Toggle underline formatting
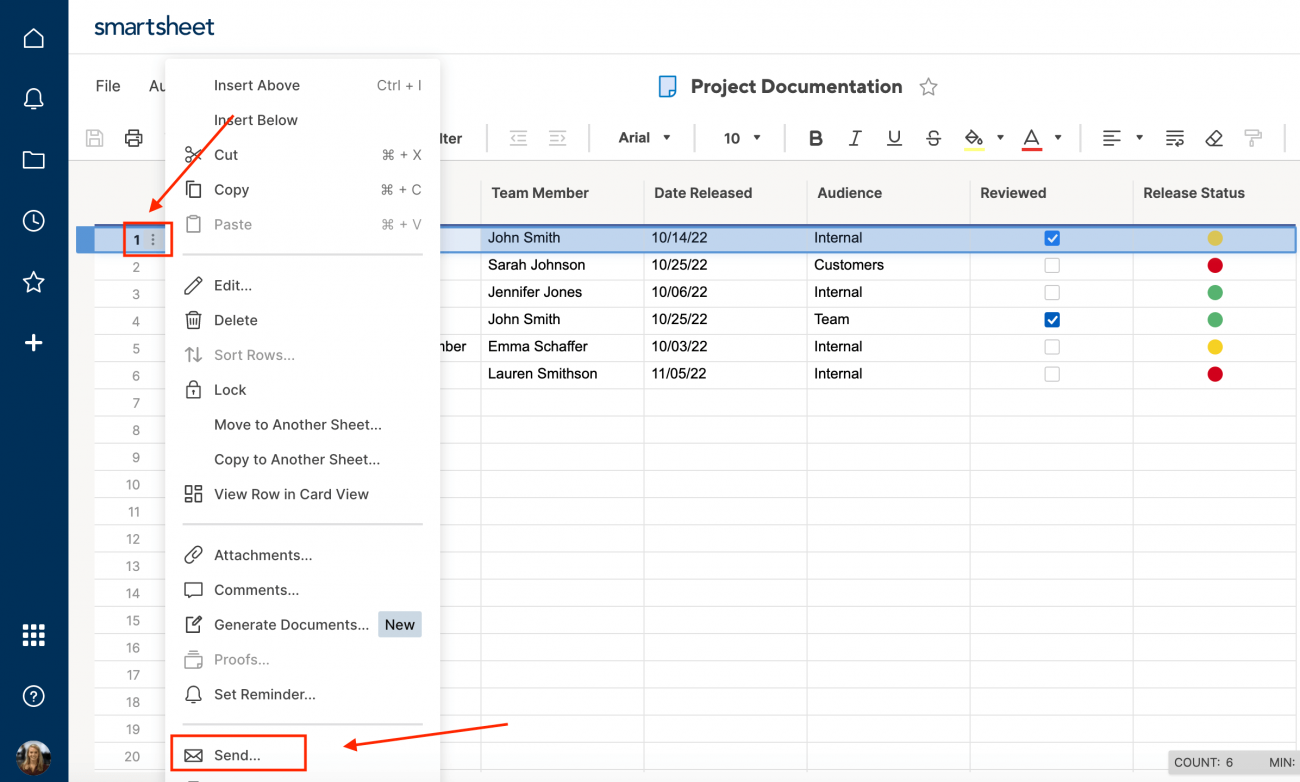 [893, 138]
